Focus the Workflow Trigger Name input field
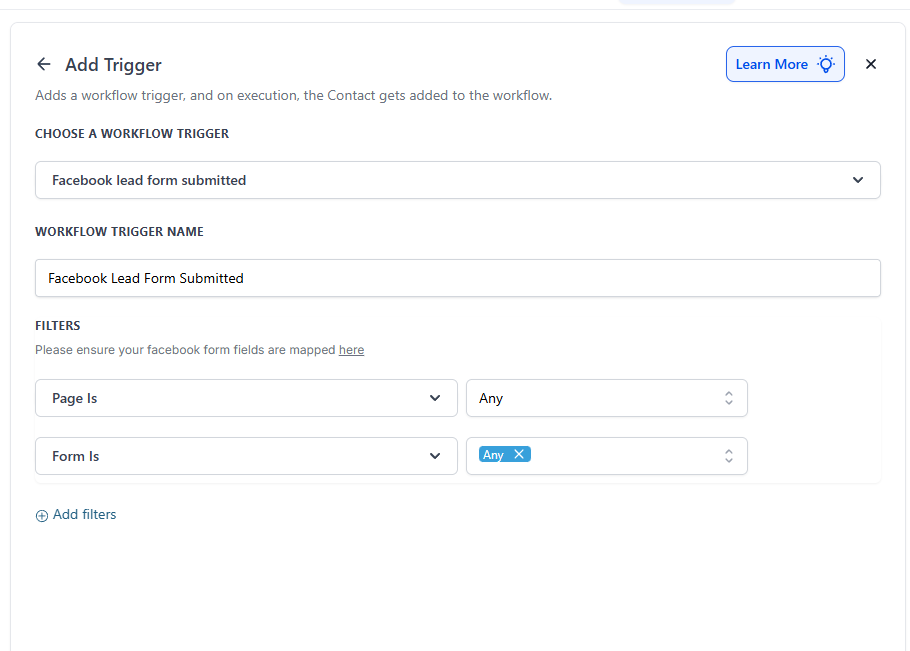The height and width of the screenshot is (651, 910). pyautogui.click(x=457, y=278)
